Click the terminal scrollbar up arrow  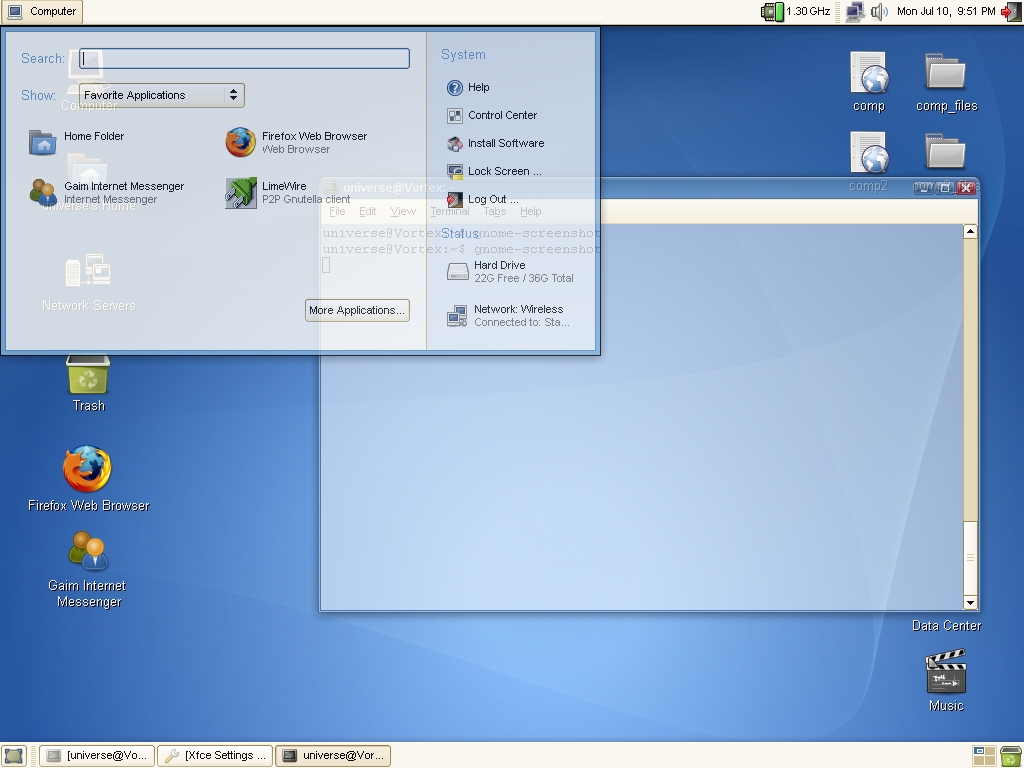970,231
